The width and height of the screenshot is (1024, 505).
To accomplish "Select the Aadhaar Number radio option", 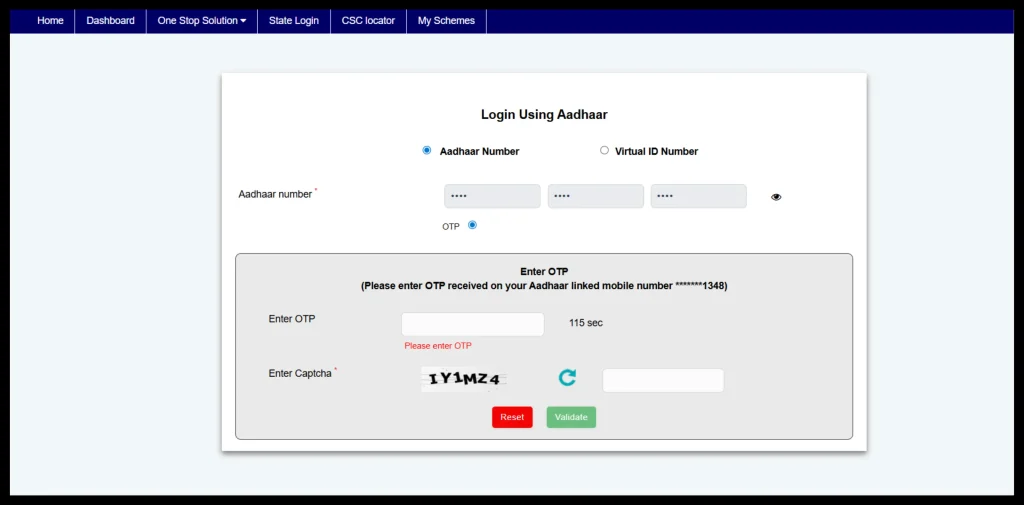I will (426, 150).
